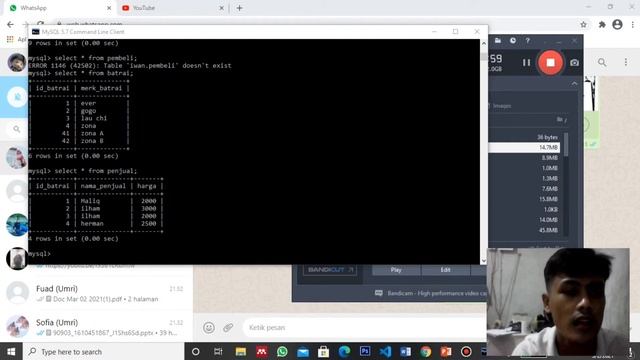The height and width of the screenshot is (360, 640).
Task: Click the MySQL console scrollbar up arrow
Action: coord(484,43)
